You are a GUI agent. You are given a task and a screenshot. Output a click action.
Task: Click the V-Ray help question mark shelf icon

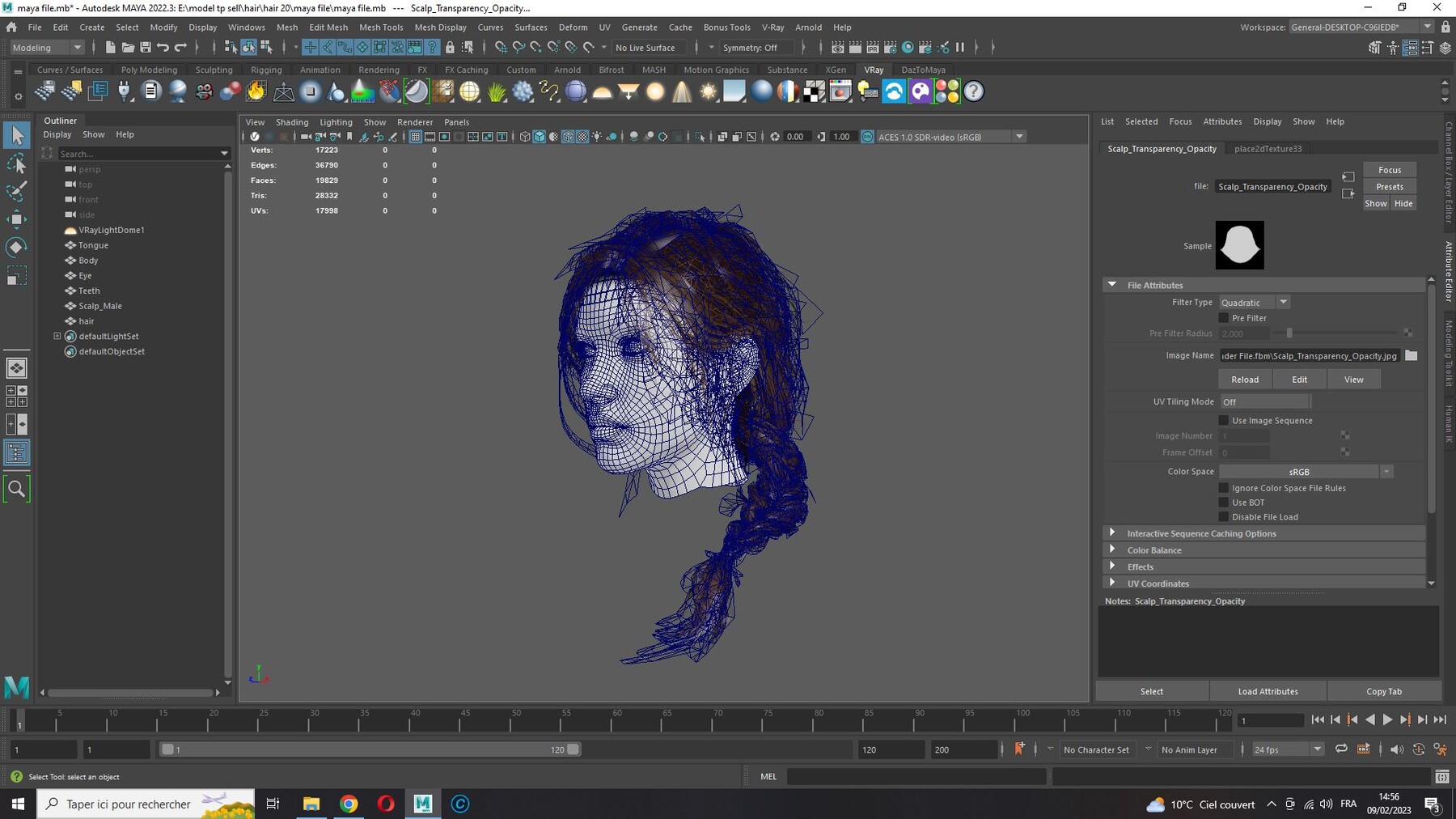click(974, 91)
